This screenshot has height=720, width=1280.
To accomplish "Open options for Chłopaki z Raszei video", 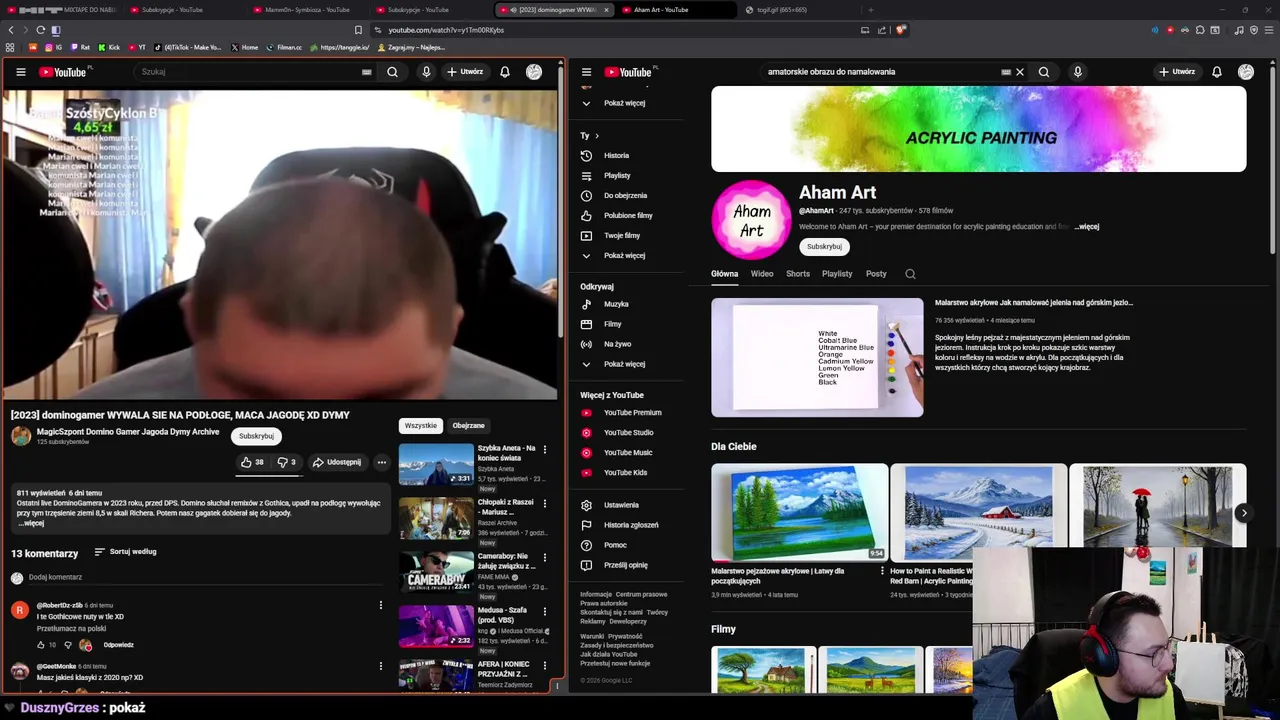I will tap(545, 504).
